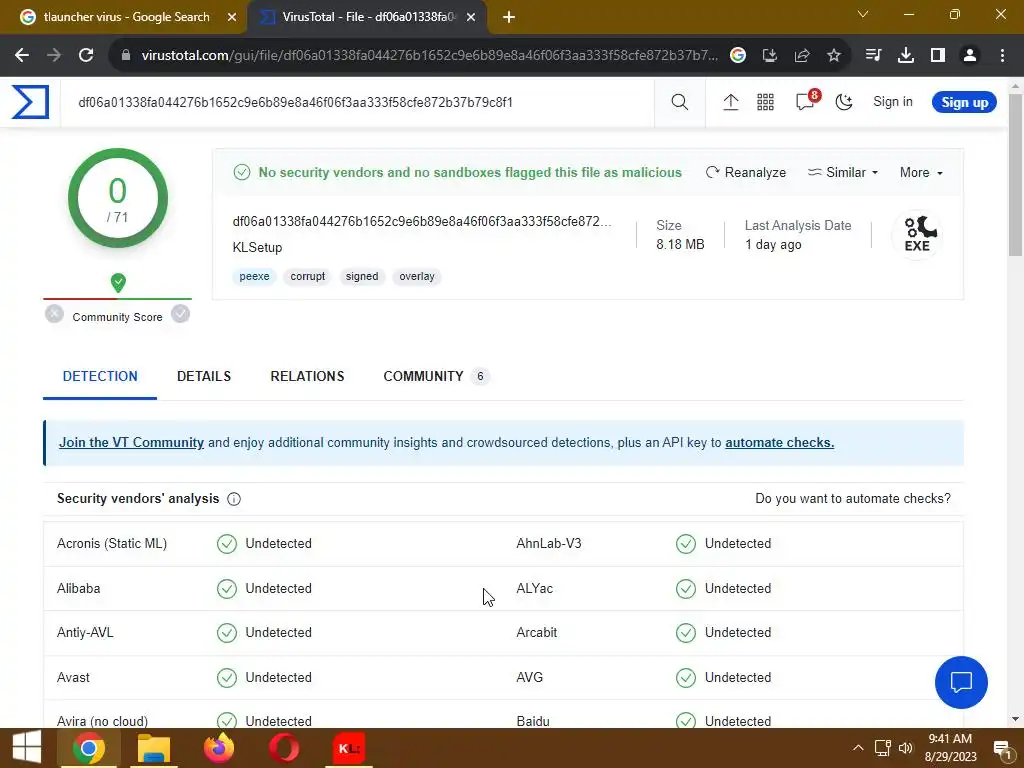Show hidden system tray icons
Viewport: 1024px width, 768px height.
tap(858, 748)
